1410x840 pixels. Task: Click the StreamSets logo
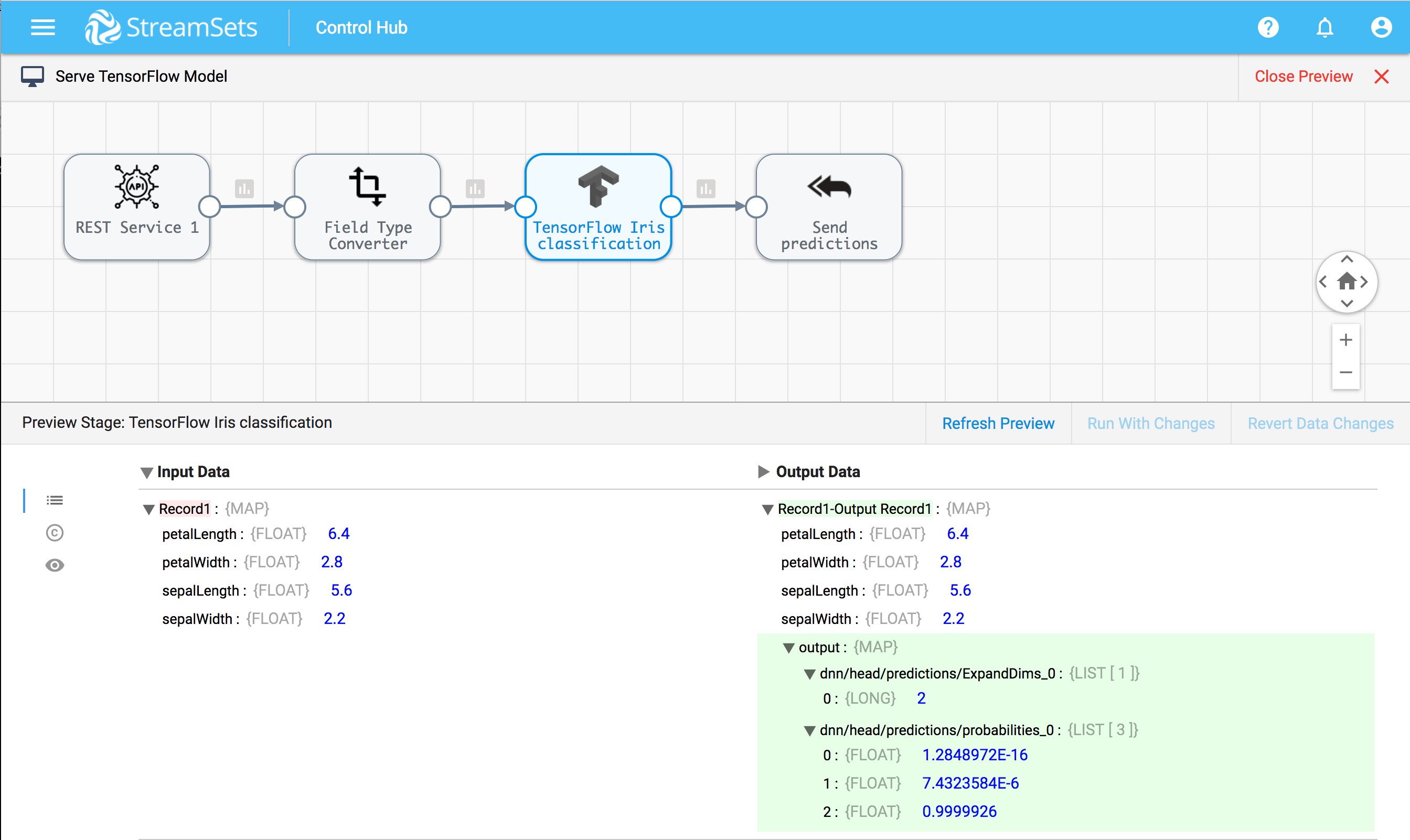pyautogui.click(x=171, y=27)
